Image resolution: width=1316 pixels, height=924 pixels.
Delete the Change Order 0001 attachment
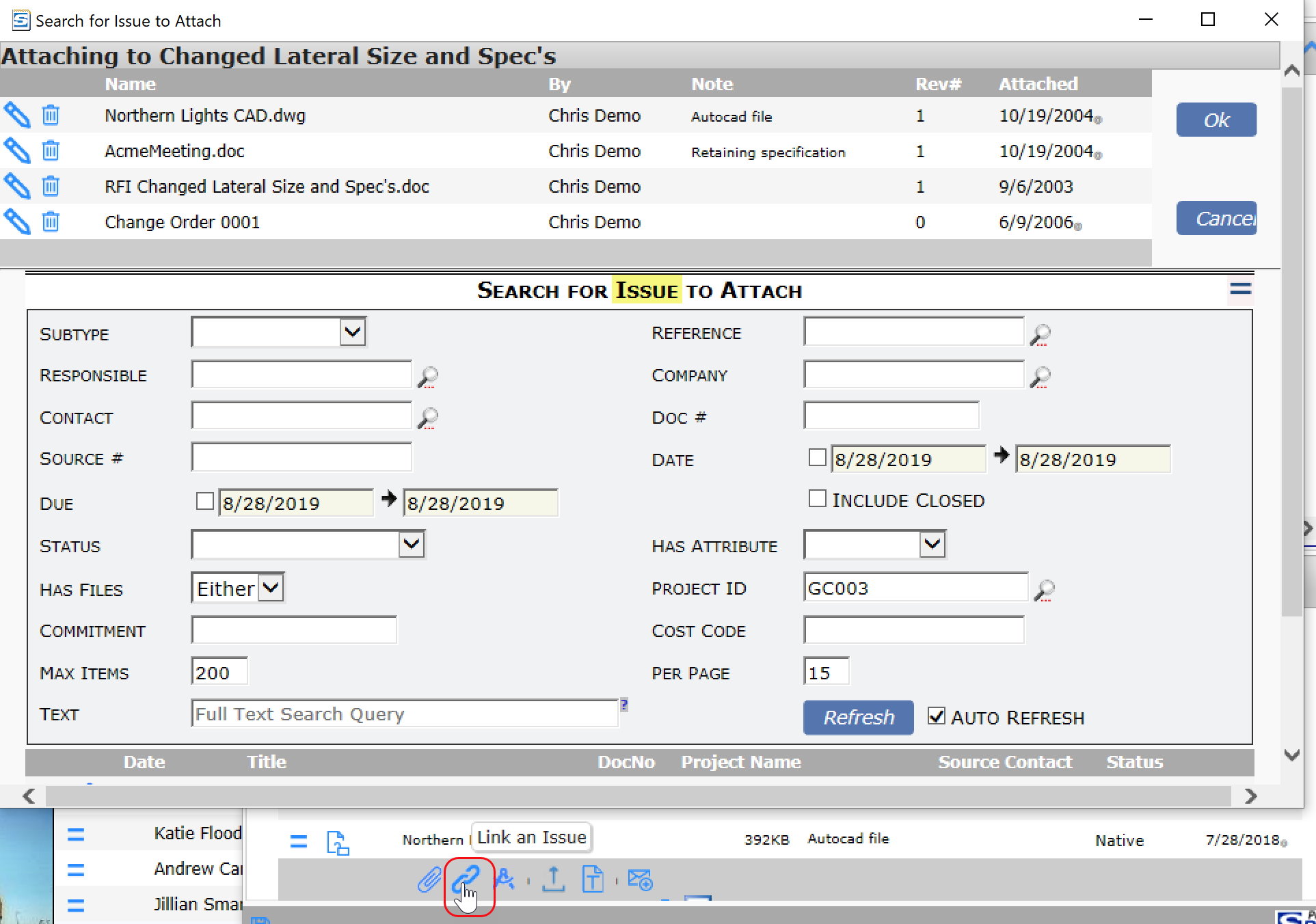pos(51,221)
